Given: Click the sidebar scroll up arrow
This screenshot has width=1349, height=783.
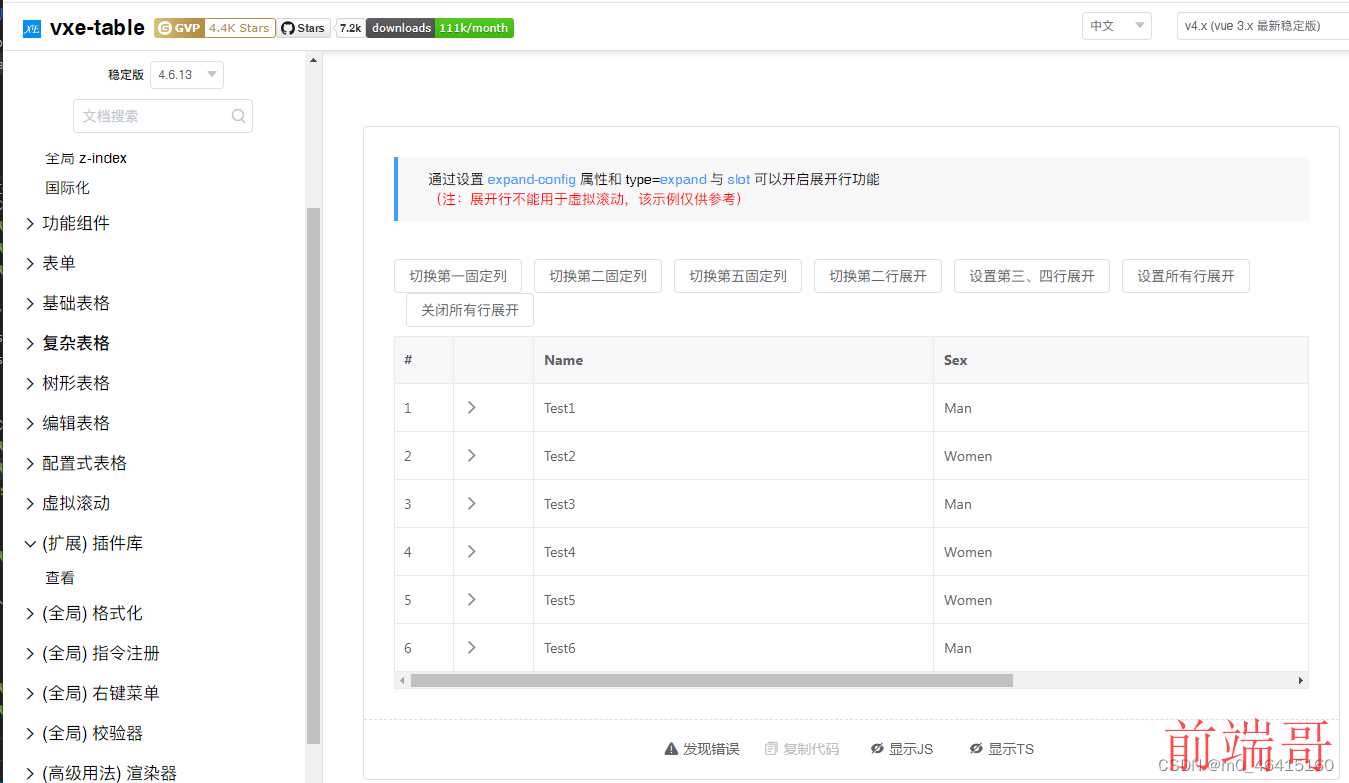Looking at the screenshot, I should 314,61.
